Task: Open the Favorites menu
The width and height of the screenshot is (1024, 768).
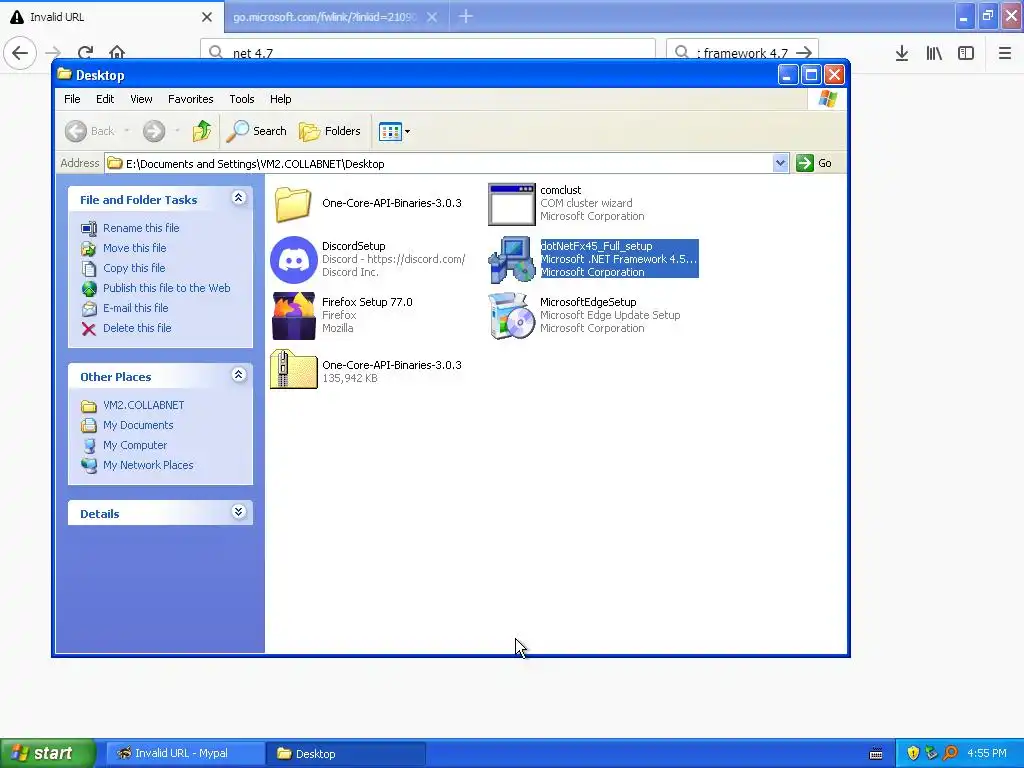Action: pos(191,99)
